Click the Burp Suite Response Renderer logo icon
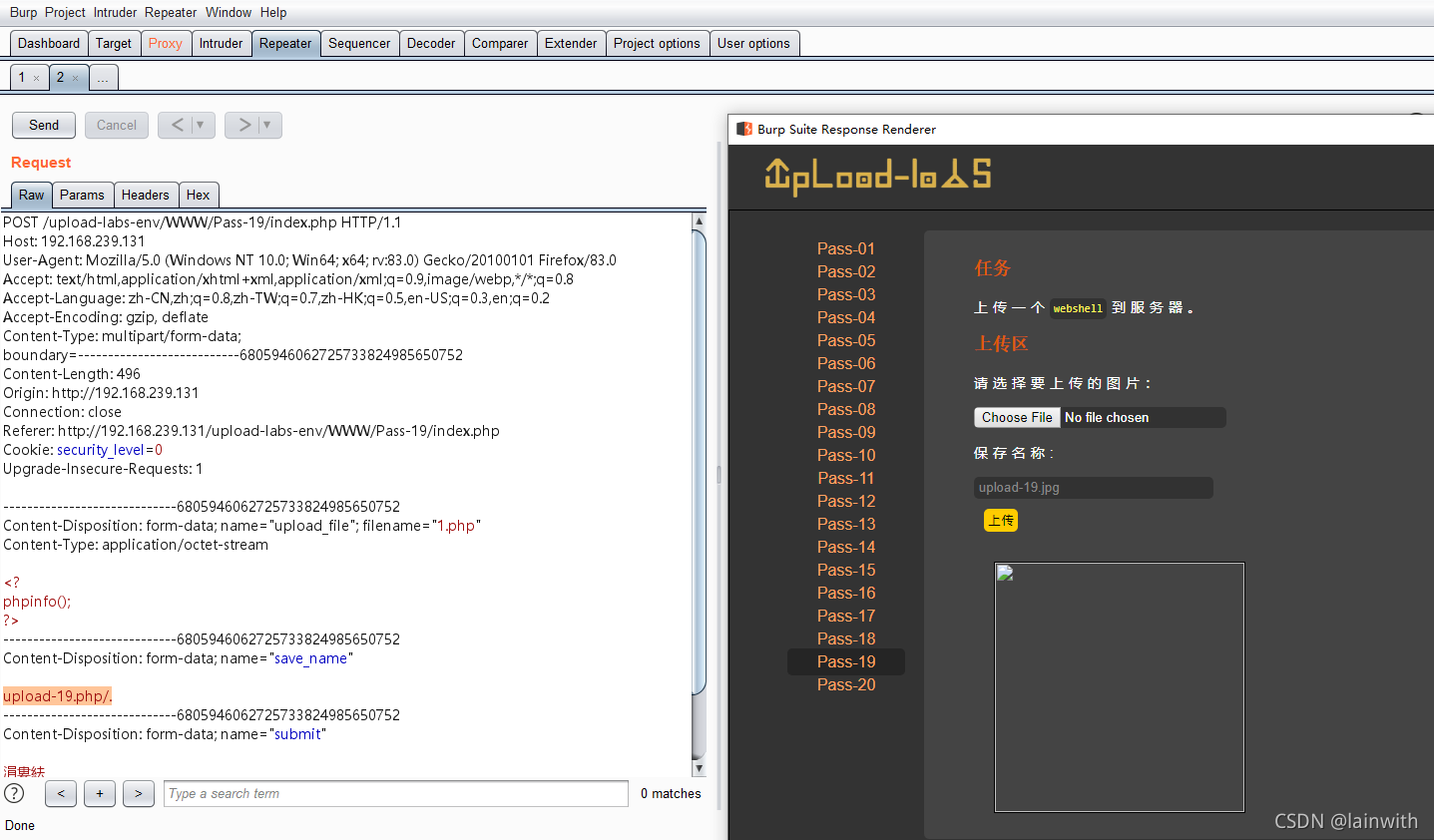This screenshot has width=1434, height=840. (743, 129)
